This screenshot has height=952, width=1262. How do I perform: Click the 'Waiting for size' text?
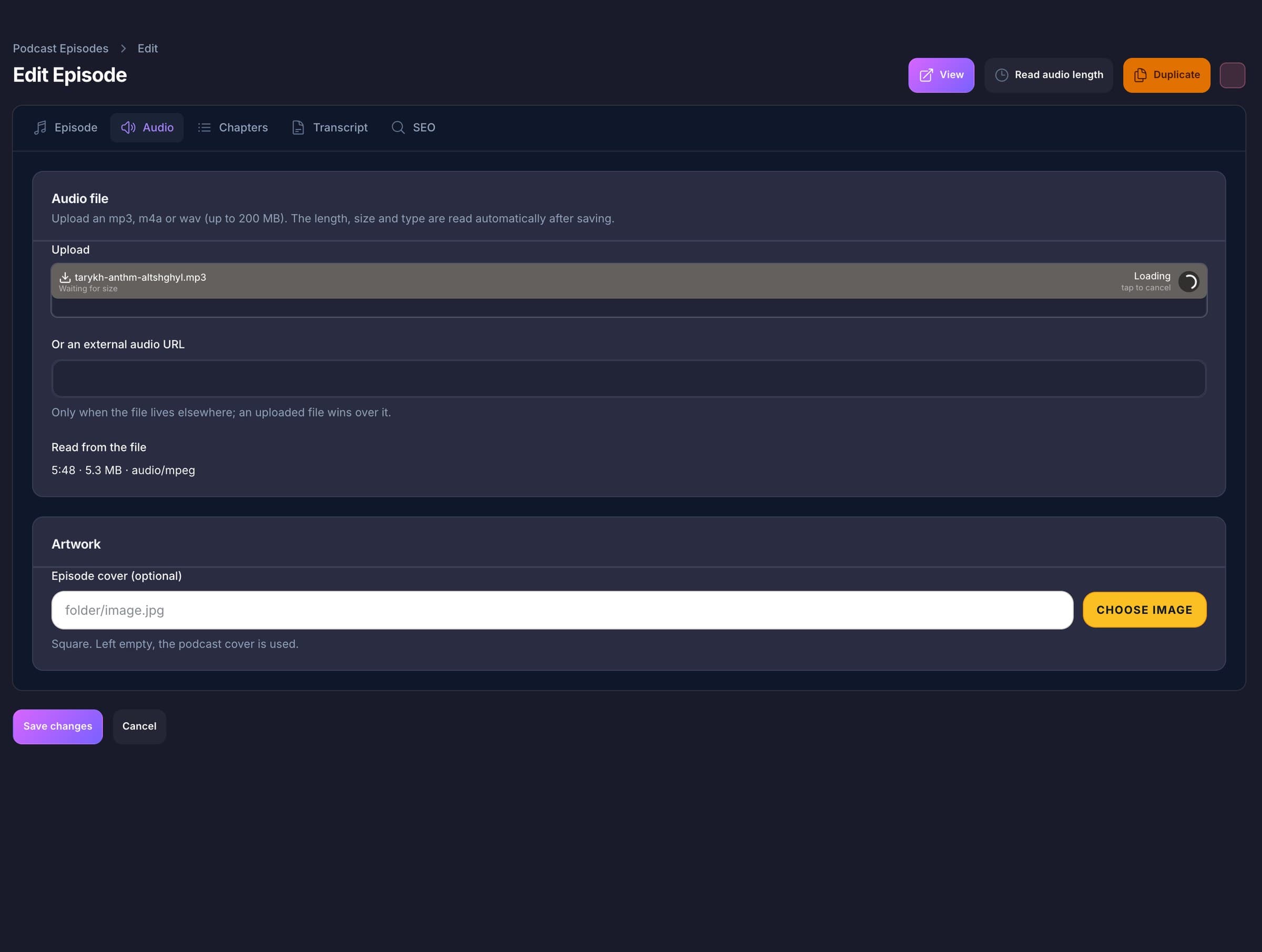pyautogui.click(x=88, y=289)
